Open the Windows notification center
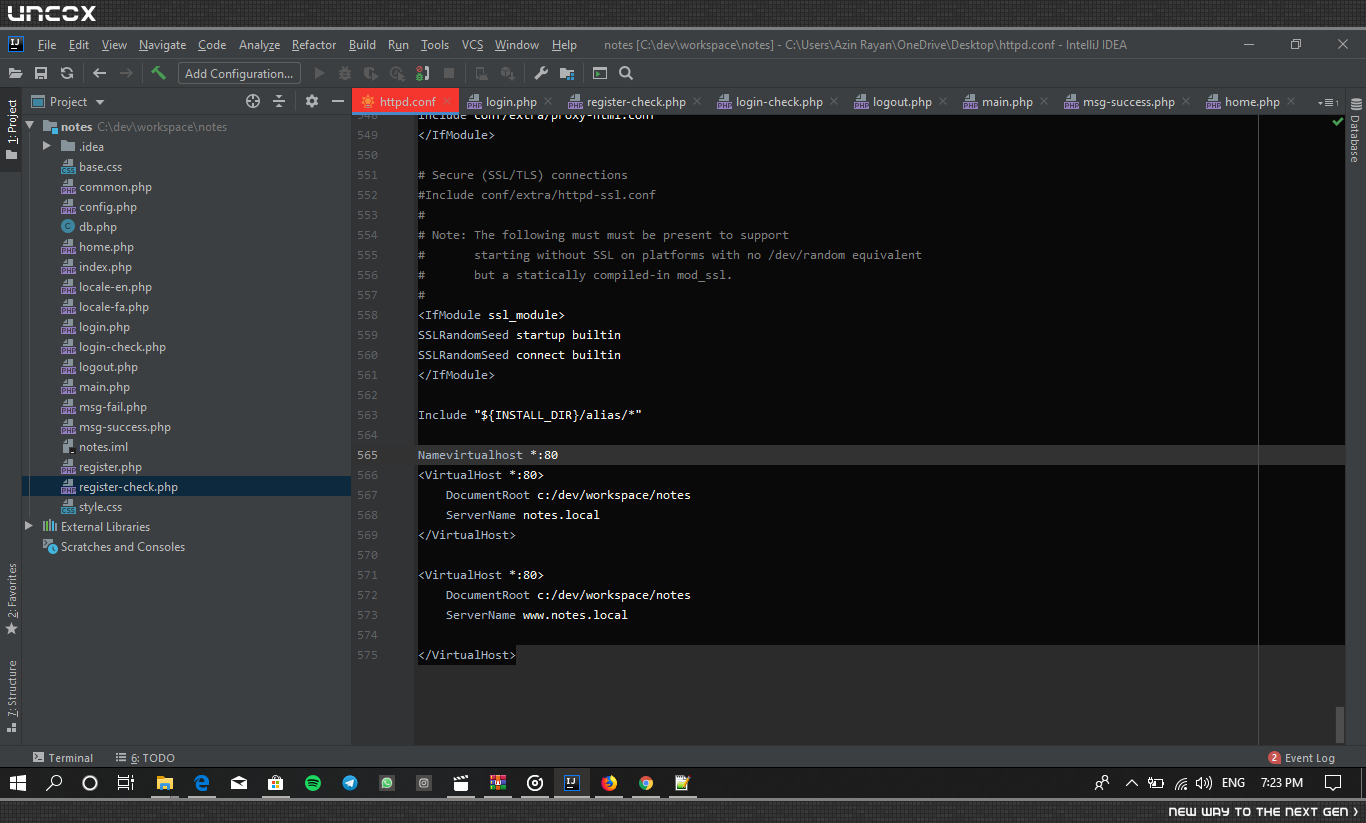 click(1333, 783)
